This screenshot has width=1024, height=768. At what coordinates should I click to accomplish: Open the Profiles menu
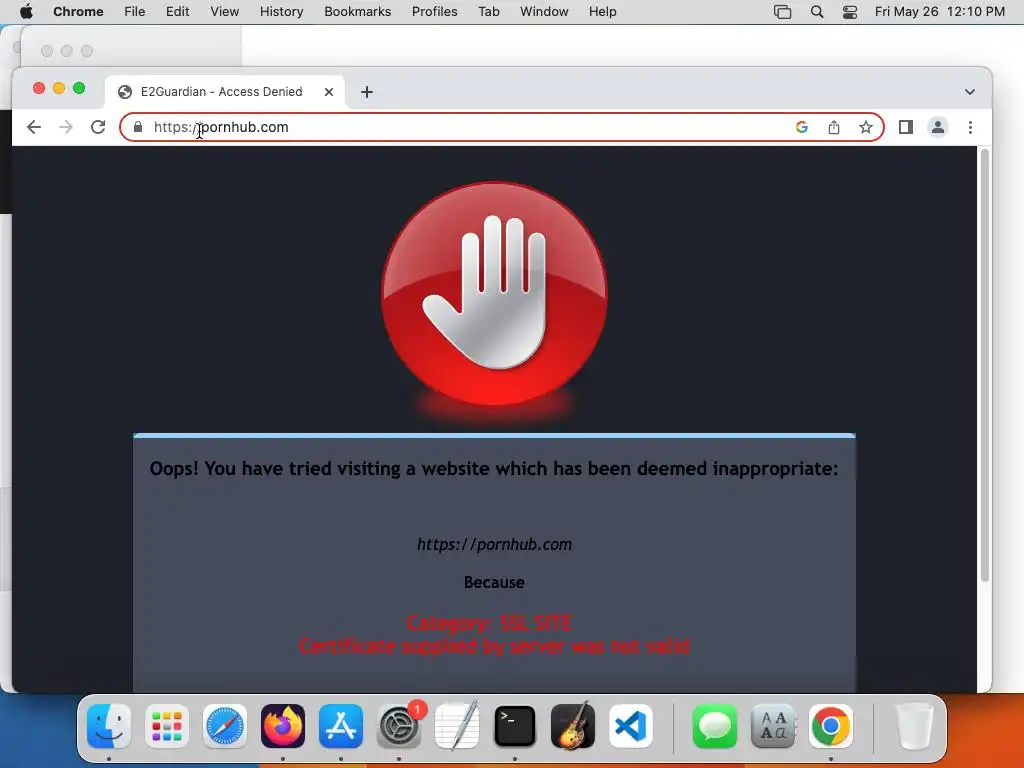point(434,12)
